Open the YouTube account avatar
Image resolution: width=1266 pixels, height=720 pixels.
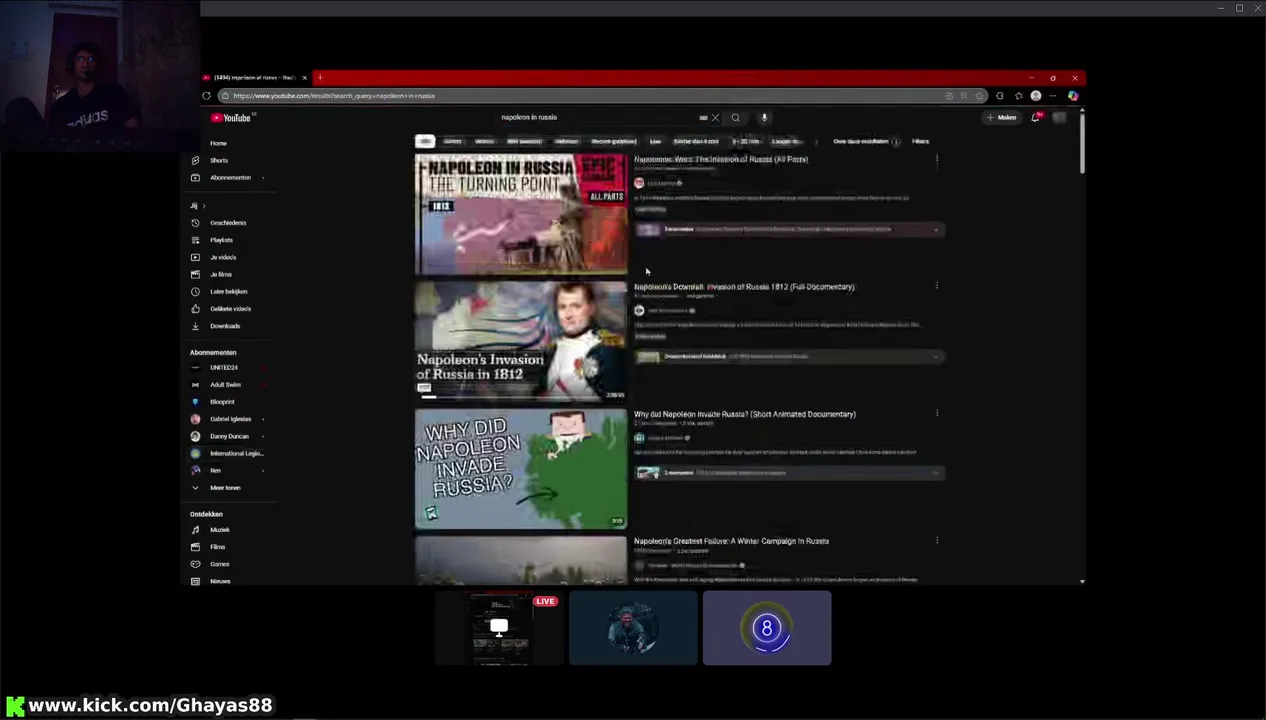tap(1060, 118)
